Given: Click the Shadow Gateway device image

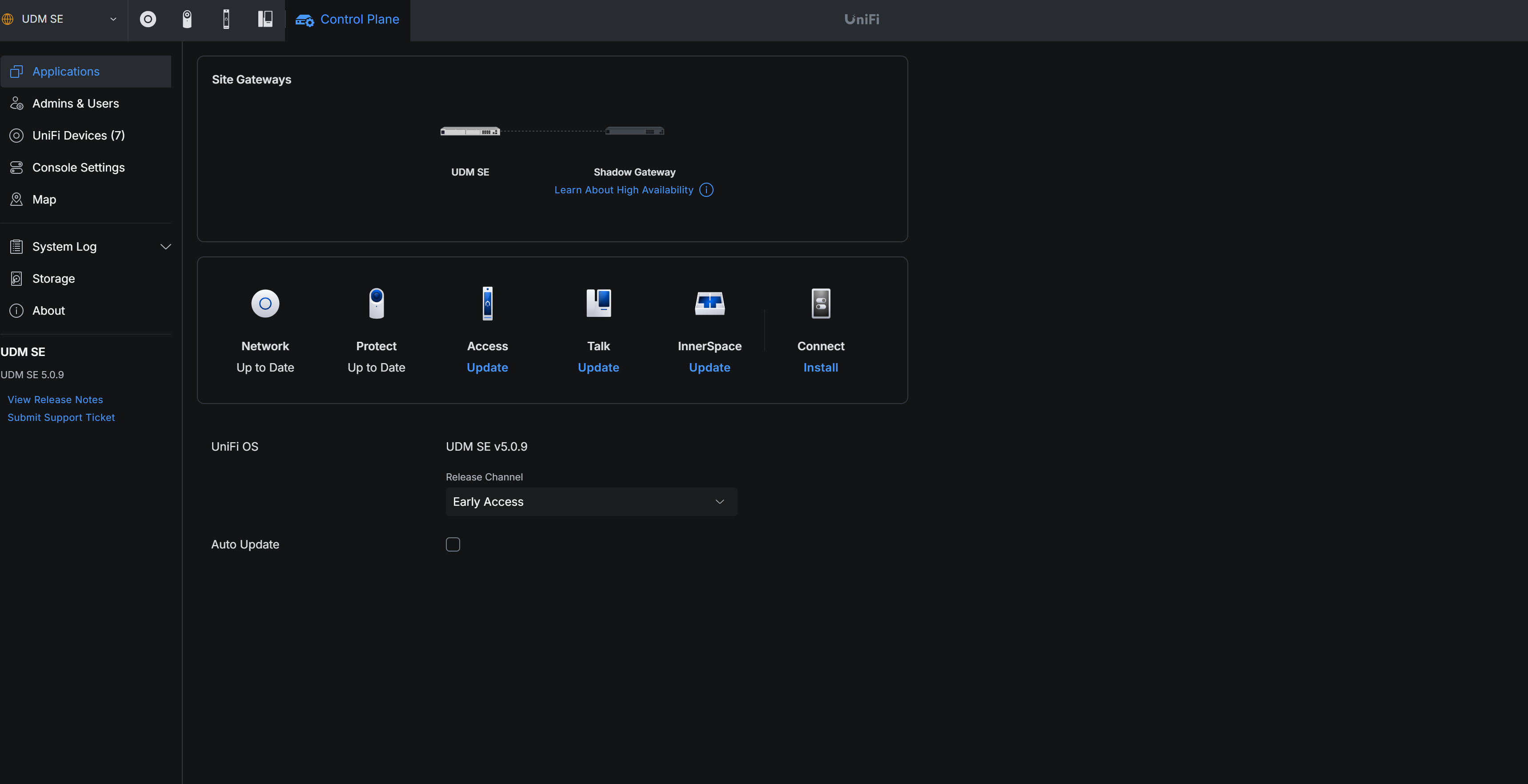Looking at the screenshot, I should pyautogui.click(x=634, y=131).
